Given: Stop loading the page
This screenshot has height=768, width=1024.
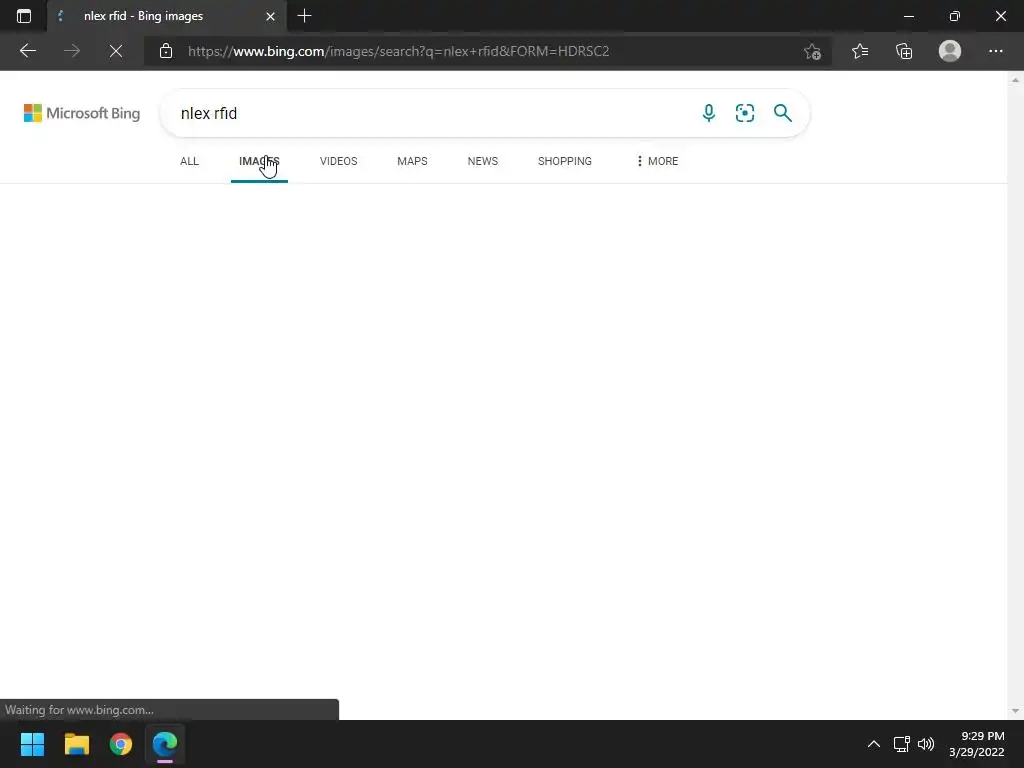Looking at the screenshot, I should 116,51.
